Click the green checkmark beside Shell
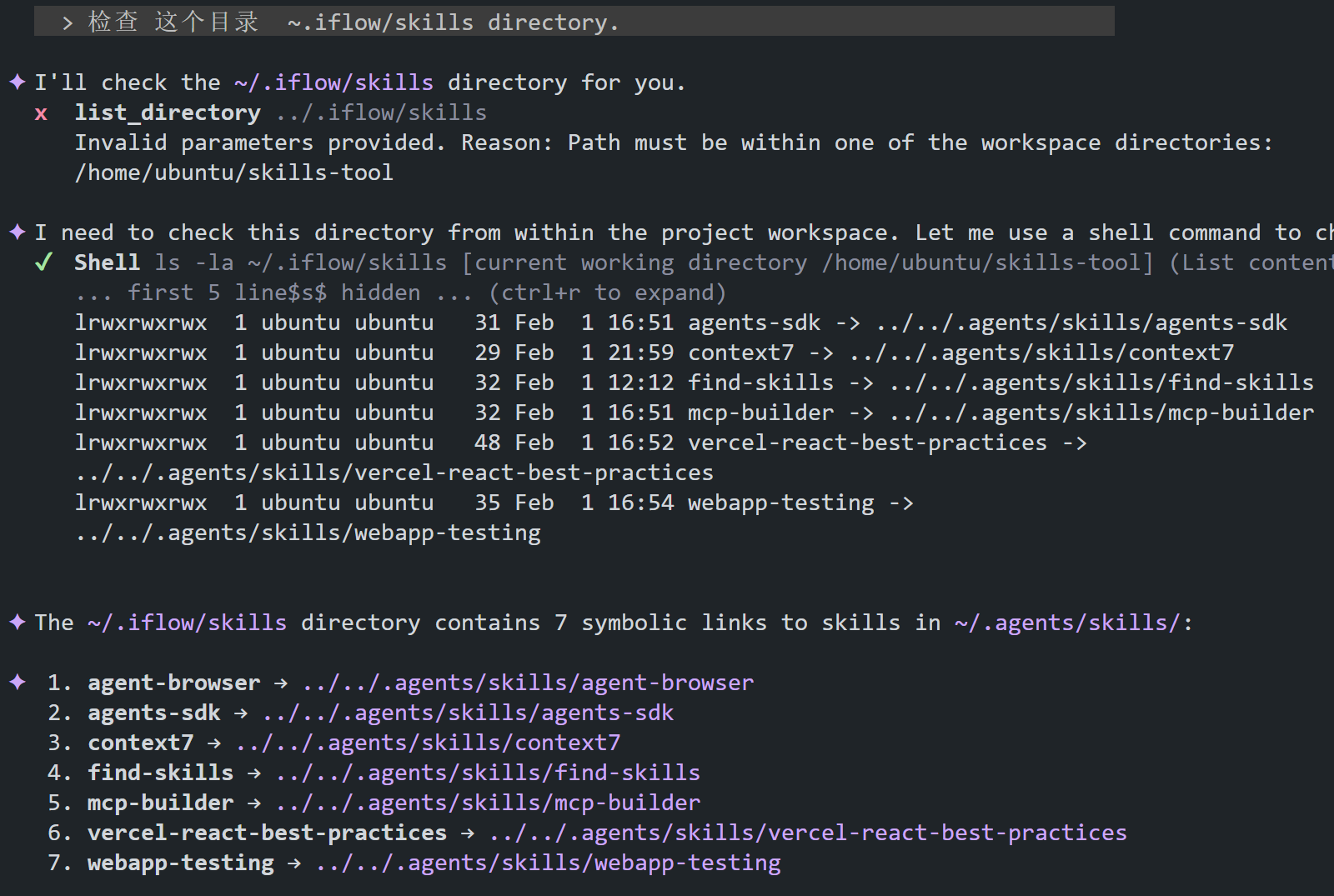The height and width of the screenshot is (896, 1334). click(x=43, y=263)
